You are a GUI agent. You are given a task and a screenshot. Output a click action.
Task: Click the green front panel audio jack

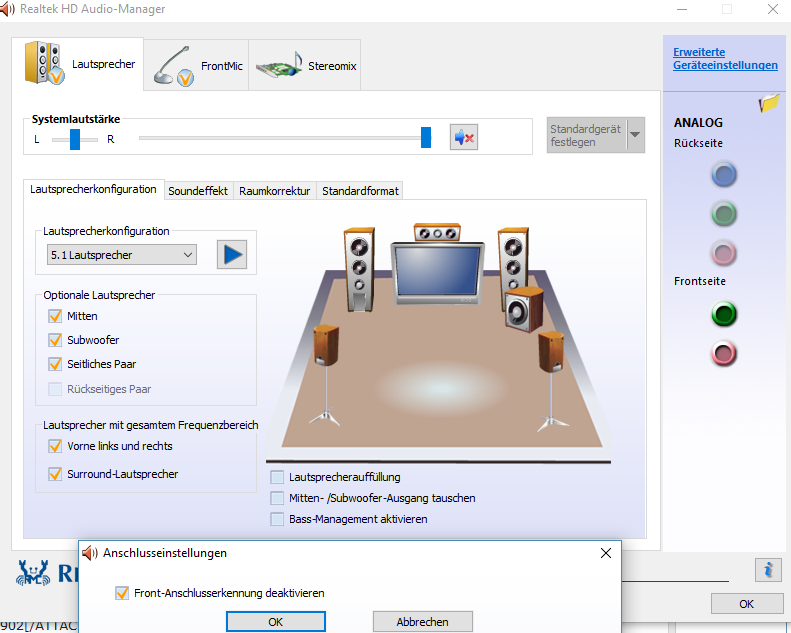coord(724,314)
